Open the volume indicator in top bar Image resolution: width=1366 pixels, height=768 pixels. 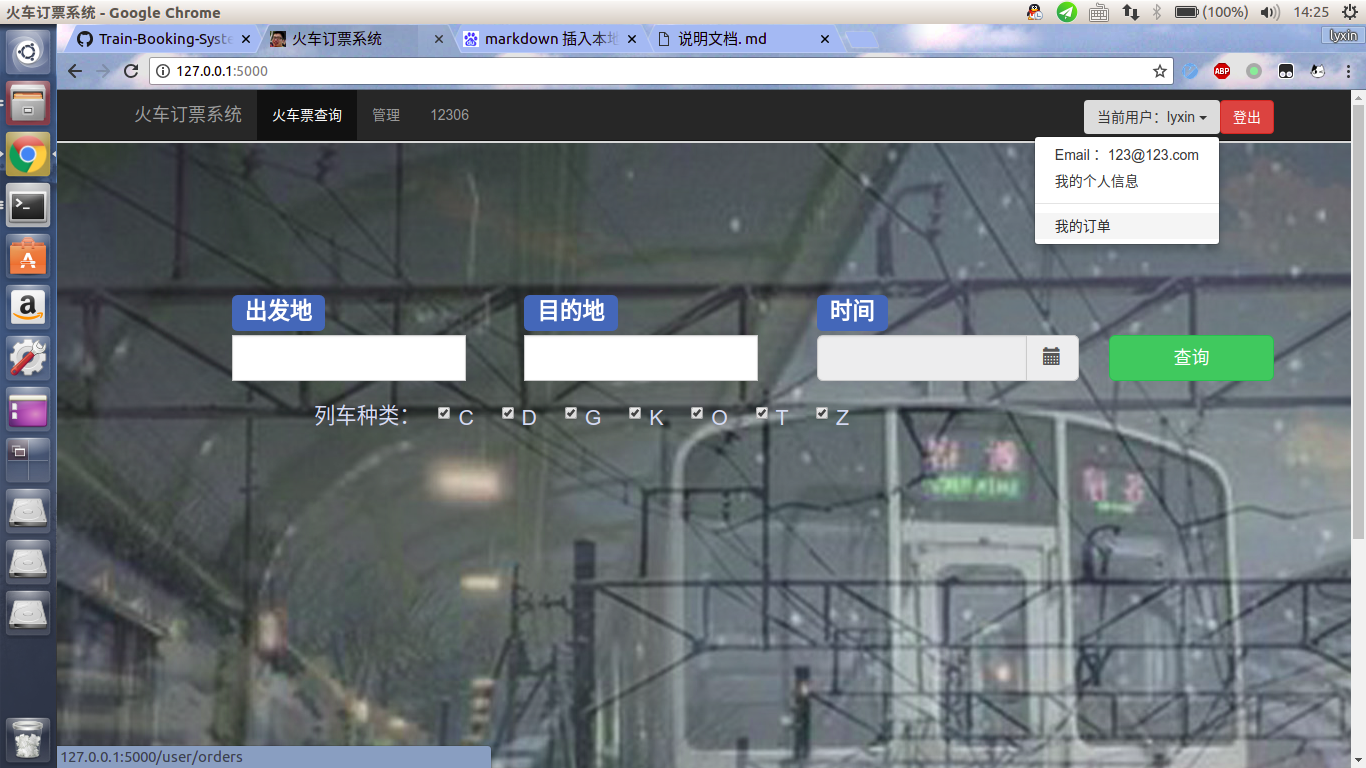coord(1270,12)
